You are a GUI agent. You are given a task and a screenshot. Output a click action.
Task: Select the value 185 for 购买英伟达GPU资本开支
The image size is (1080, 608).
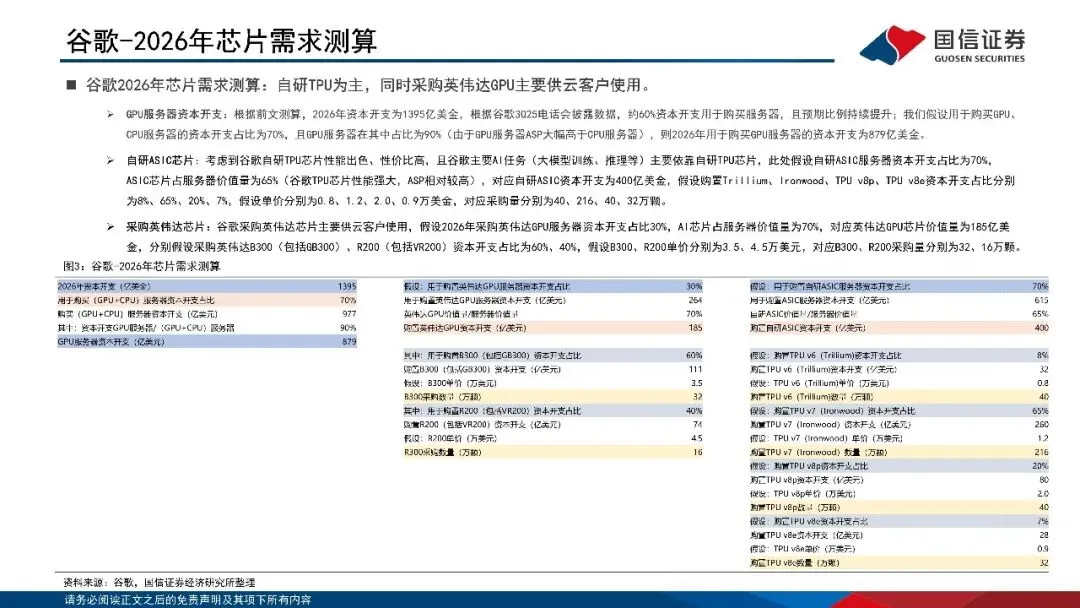[695, 328]
